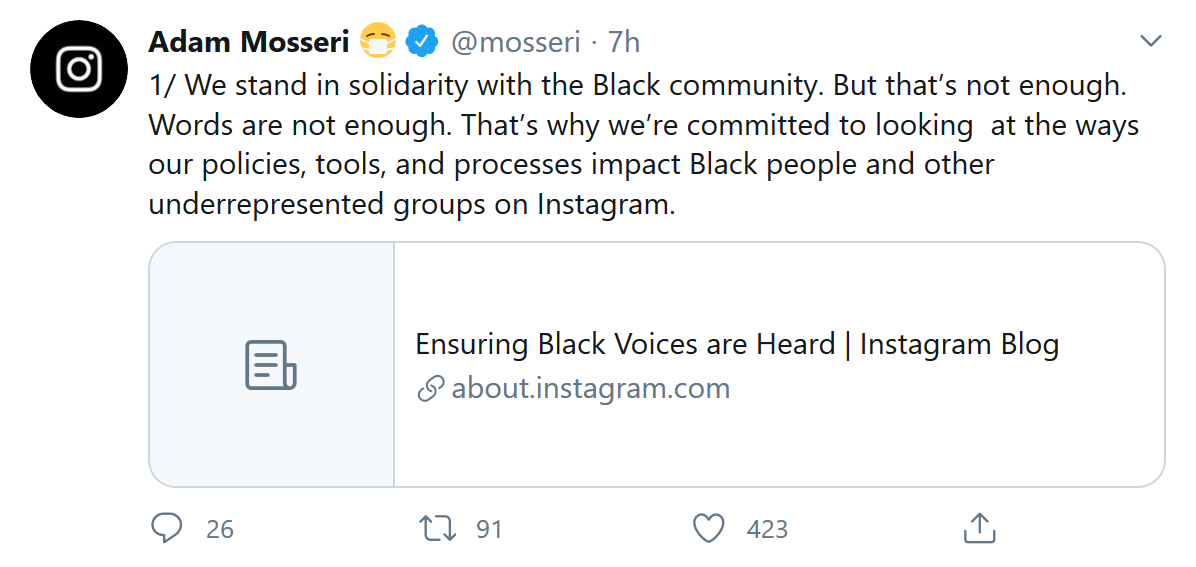Click the face mask emoji beside name
The image size is (1196, 567).
[378, 40]
